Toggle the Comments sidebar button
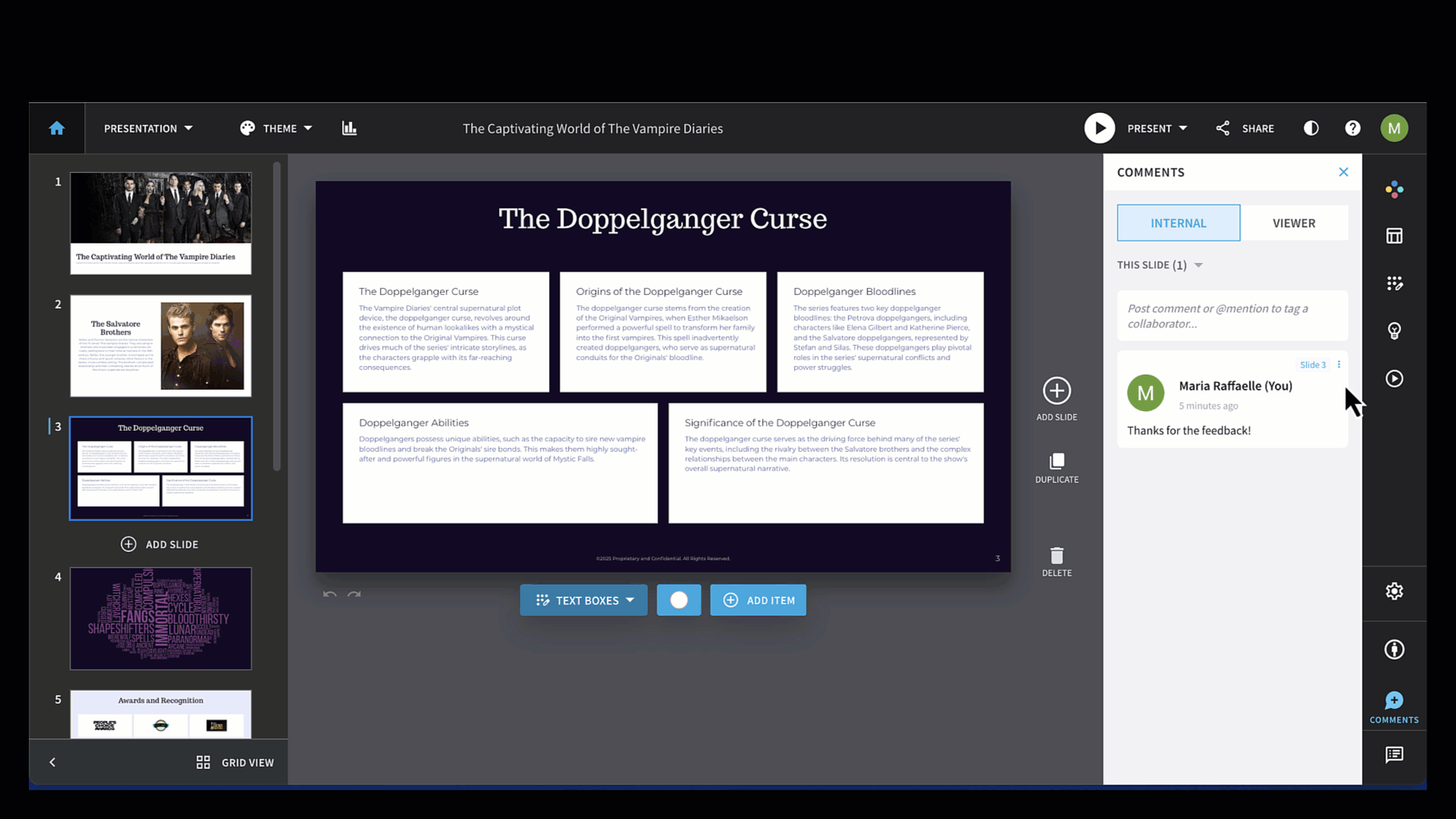Screen dimensions: 1456x819 pos(1394,707)
